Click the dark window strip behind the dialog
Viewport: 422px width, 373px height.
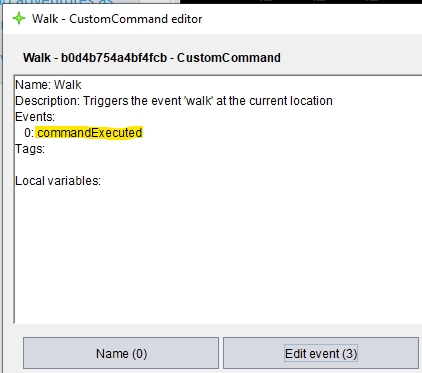[x=301, y=2]
